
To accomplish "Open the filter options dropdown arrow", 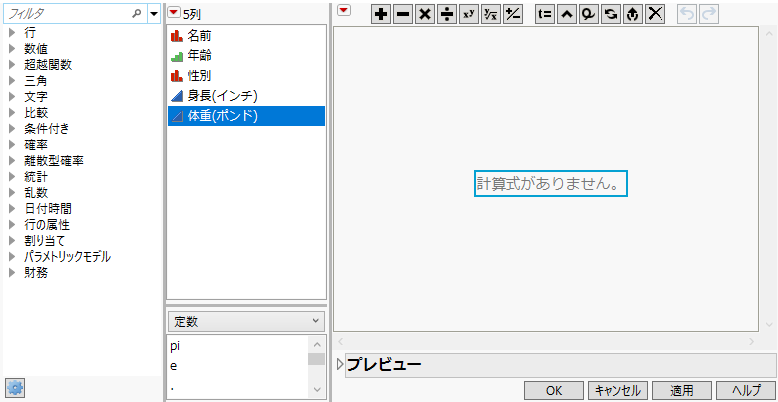I will (154, 14).
